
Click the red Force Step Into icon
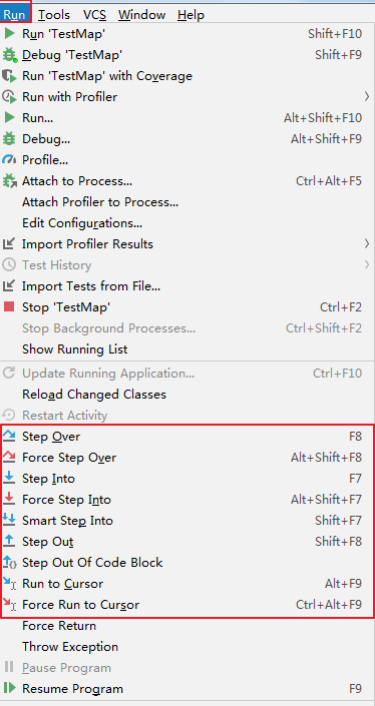pyautogui.click(x=9, y=499)
